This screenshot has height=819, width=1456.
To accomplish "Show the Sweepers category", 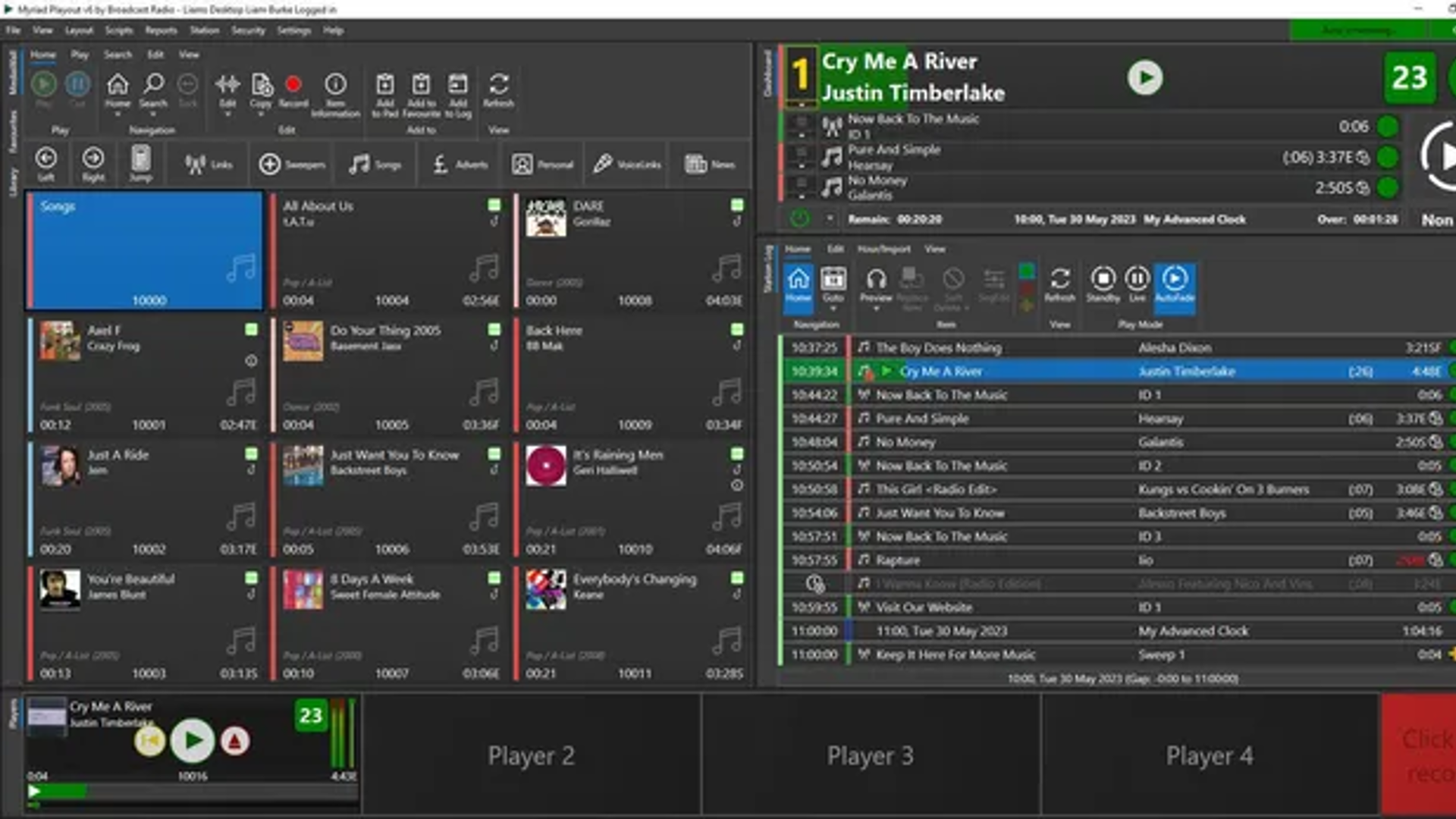I will (x=292, y=164).
